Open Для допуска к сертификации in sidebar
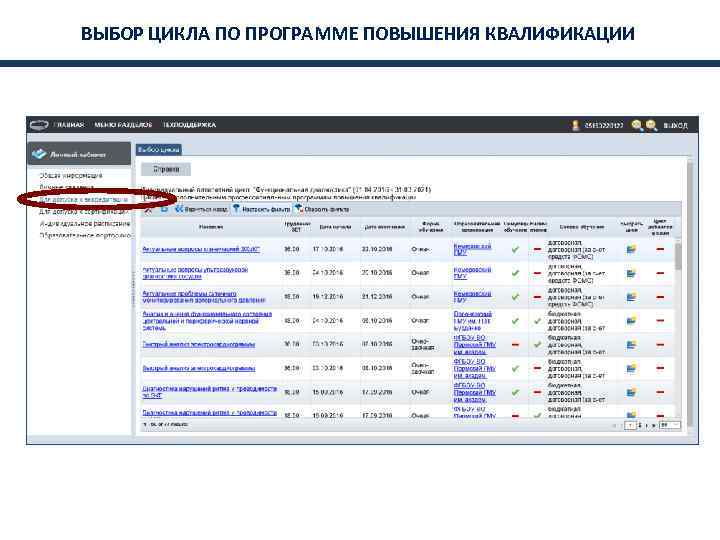This screenshot has height=540, width=720. click(84, 212)
